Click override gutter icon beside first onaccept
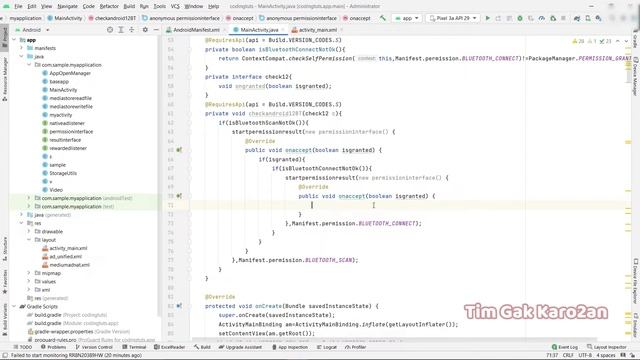Image resolution: width=640 pixels, height=360 pixels. tap(179, 150)
